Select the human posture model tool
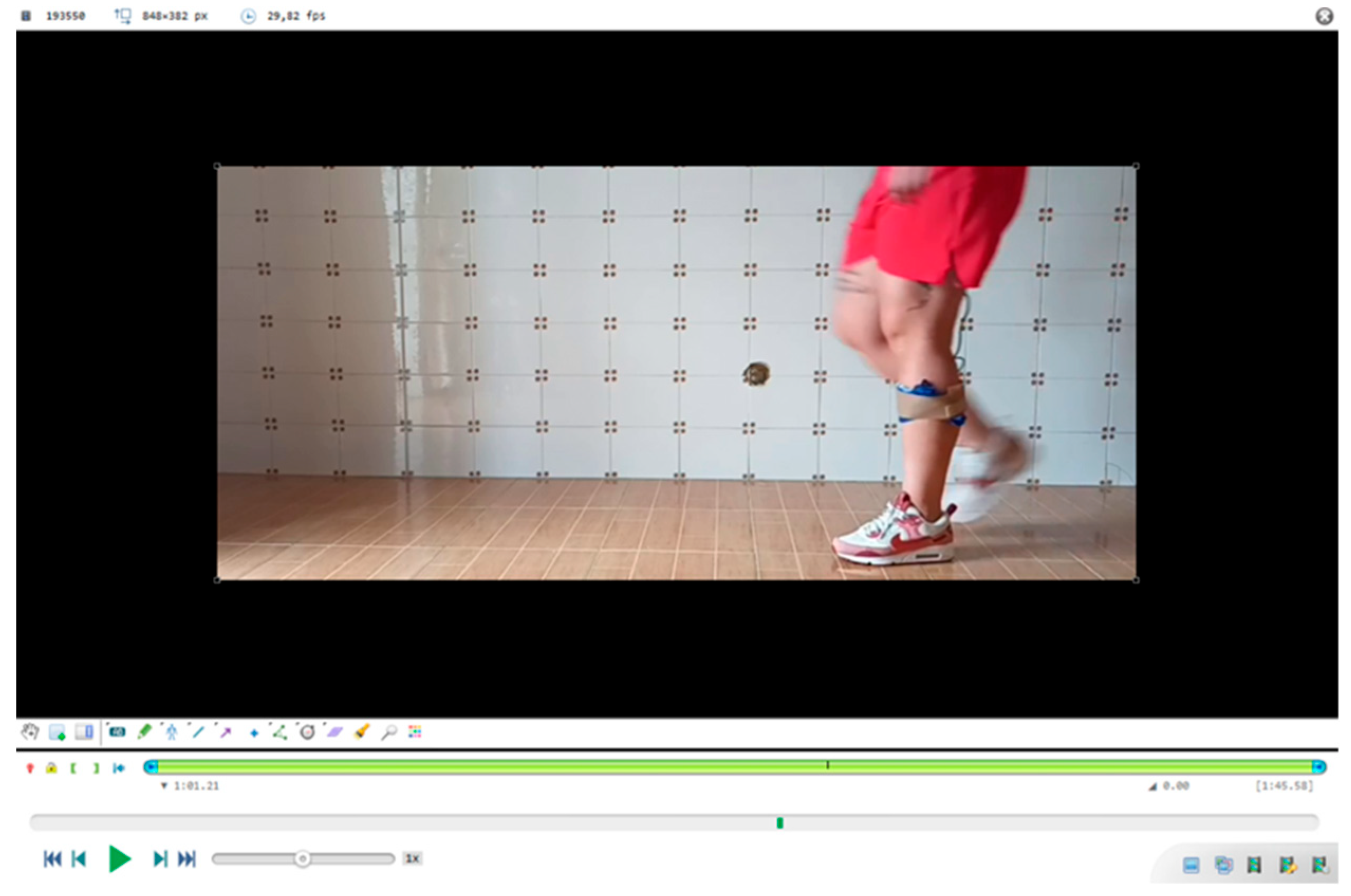The height and width of the screenshot is (896, 1351). [x=171, y=732]
